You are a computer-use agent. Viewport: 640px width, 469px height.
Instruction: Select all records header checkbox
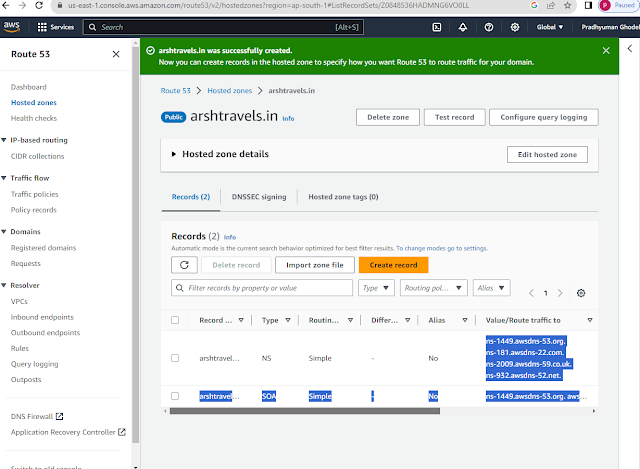coord(175,320)
